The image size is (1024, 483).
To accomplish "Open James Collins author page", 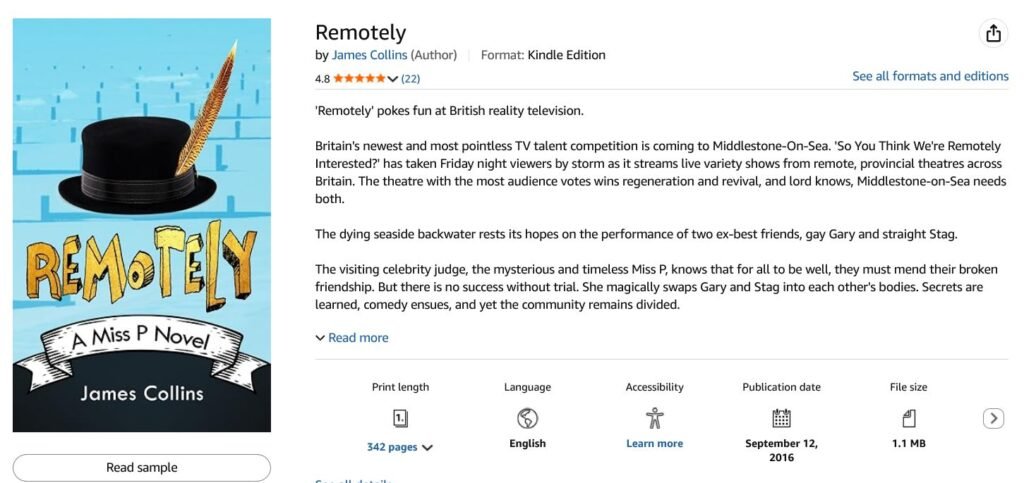I will coord(369,55).
